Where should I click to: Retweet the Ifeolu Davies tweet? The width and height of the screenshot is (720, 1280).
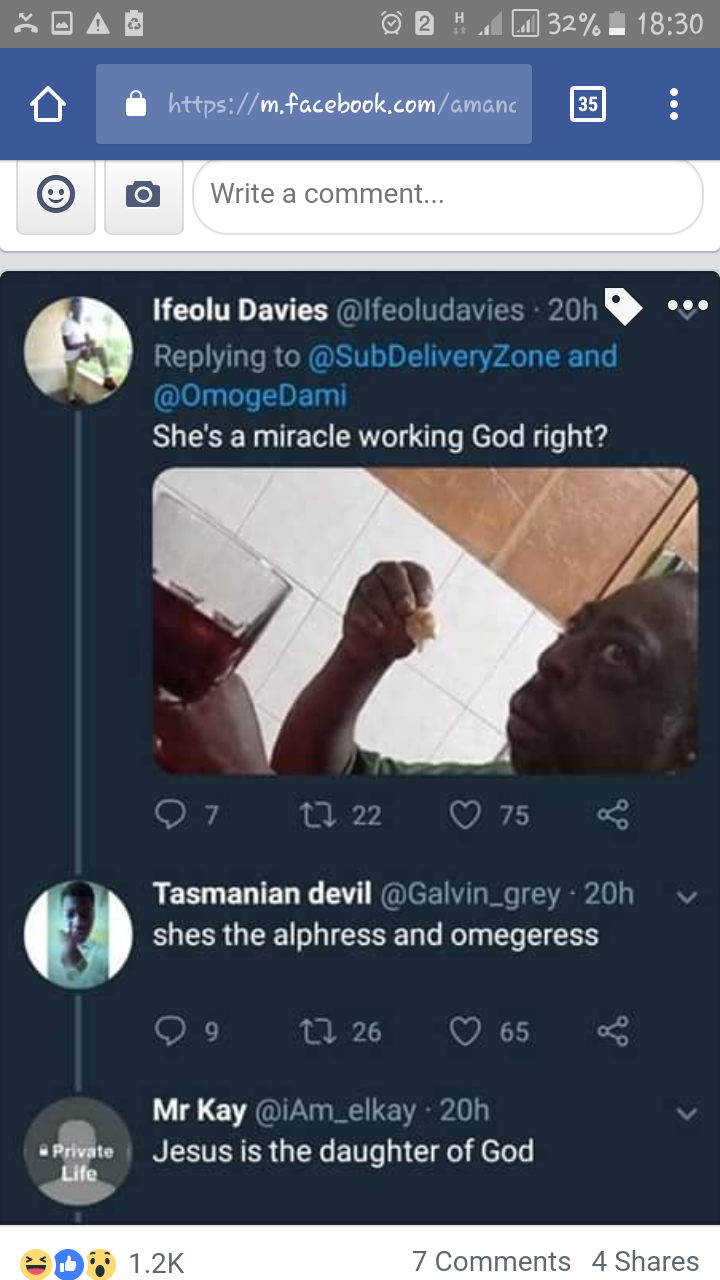pyautogui.click(x=316, y=815)
